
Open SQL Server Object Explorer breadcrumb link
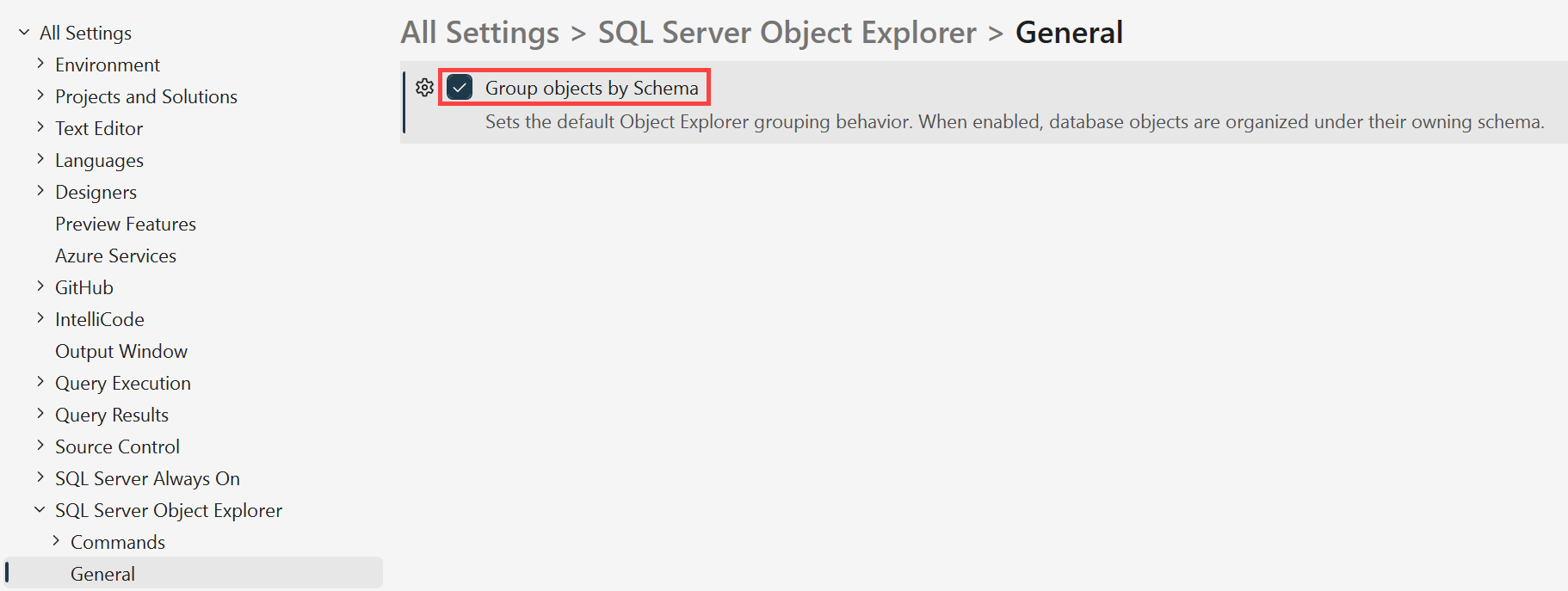click(786, 32)
